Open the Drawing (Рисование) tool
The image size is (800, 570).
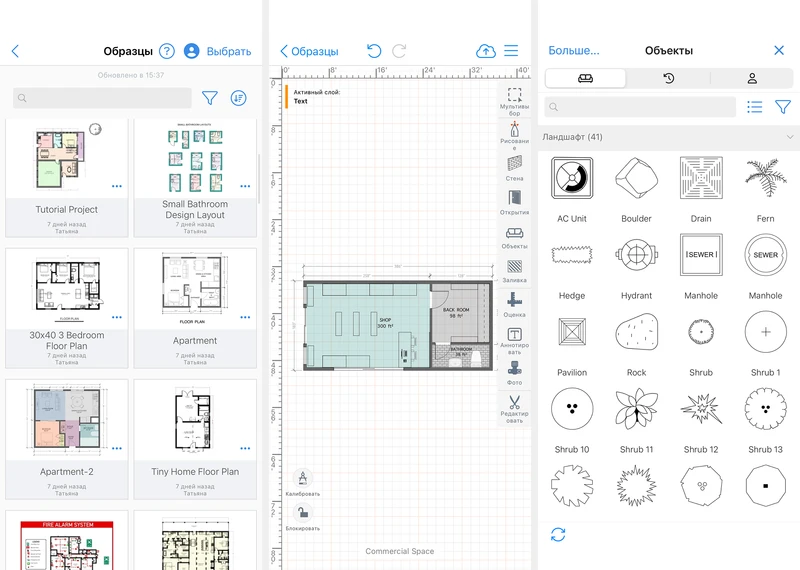[514, 130]
